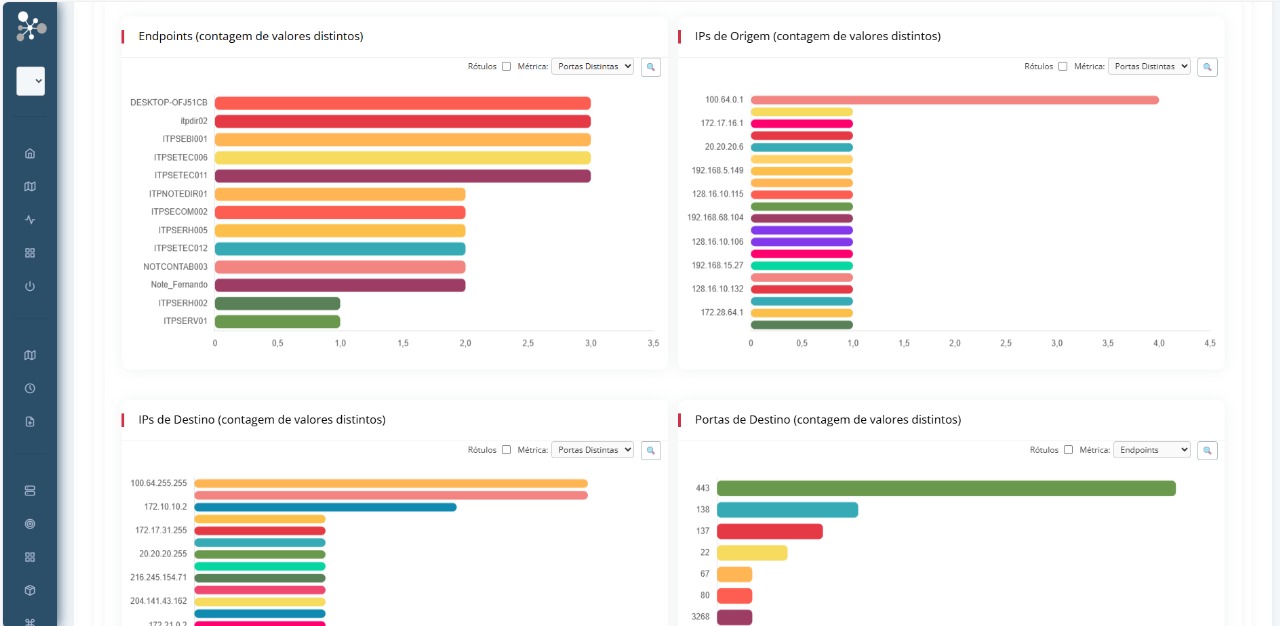Click the DESKTOP-OFJ51CB bar in Endpoints chart
This screenshot has width=1280, height=626.
(402, 103)
